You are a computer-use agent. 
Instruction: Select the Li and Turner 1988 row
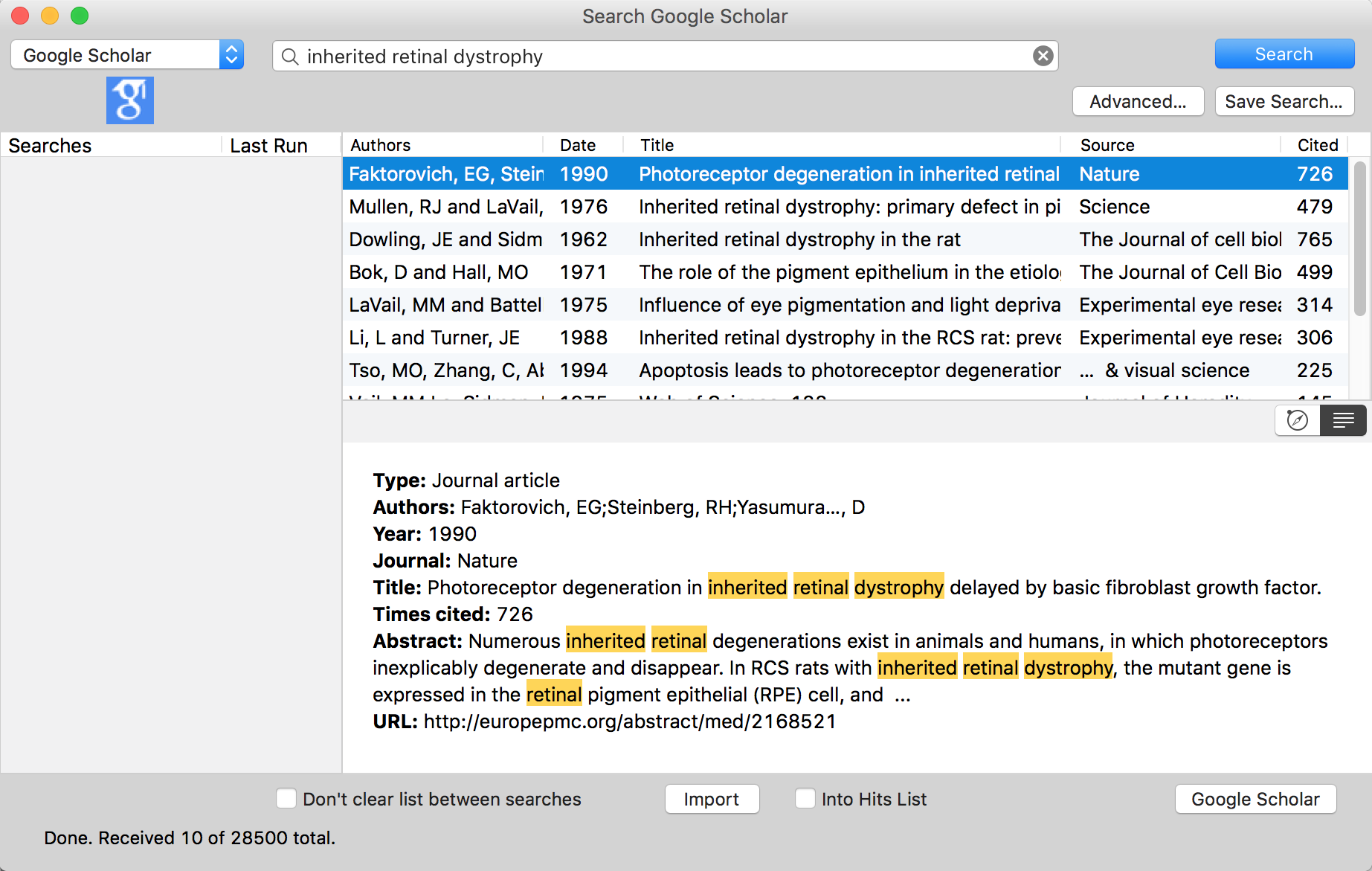tap(846, 338)
